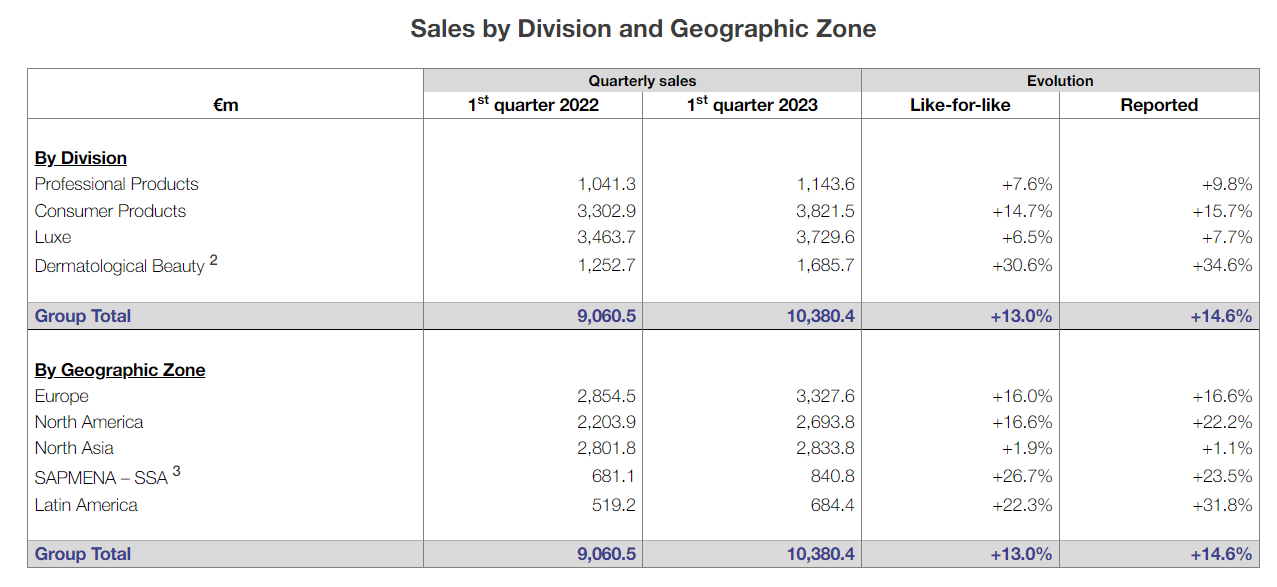Select the Quarterly sales column group header

click(x=642, y=81)
